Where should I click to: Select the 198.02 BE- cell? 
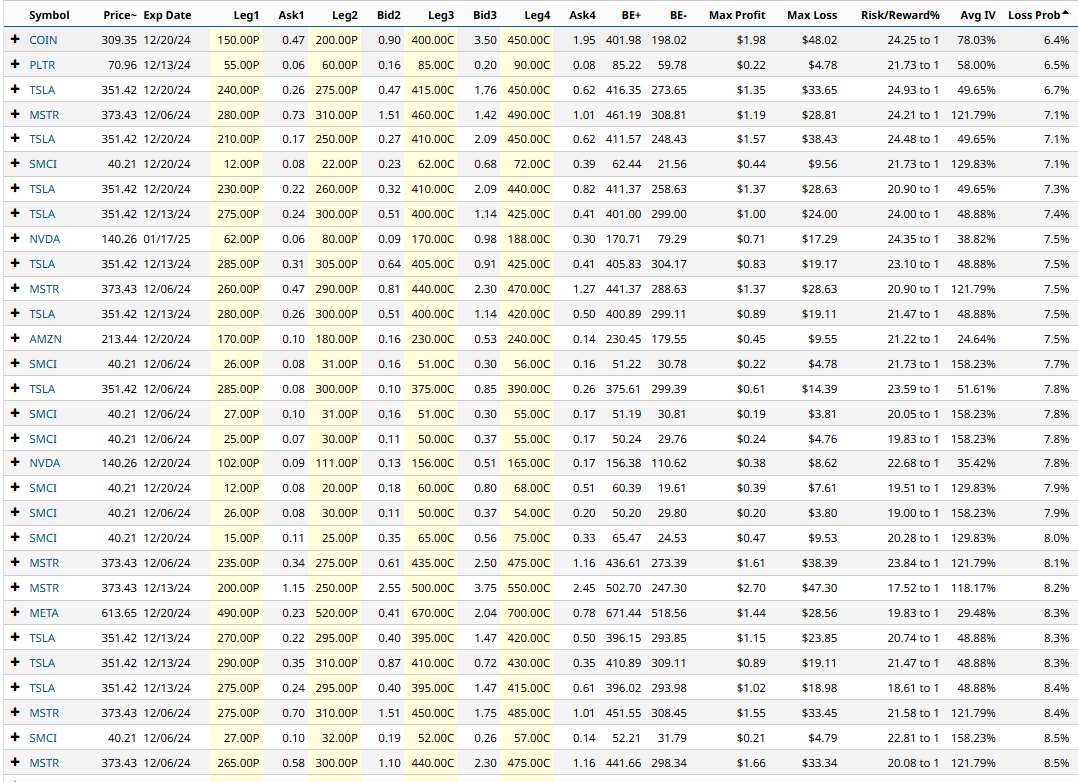pos(669,40)
